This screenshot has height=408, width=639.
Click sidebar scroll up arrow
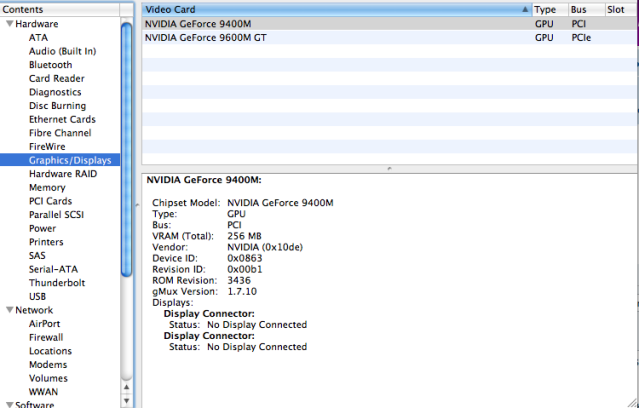point(127,387)
